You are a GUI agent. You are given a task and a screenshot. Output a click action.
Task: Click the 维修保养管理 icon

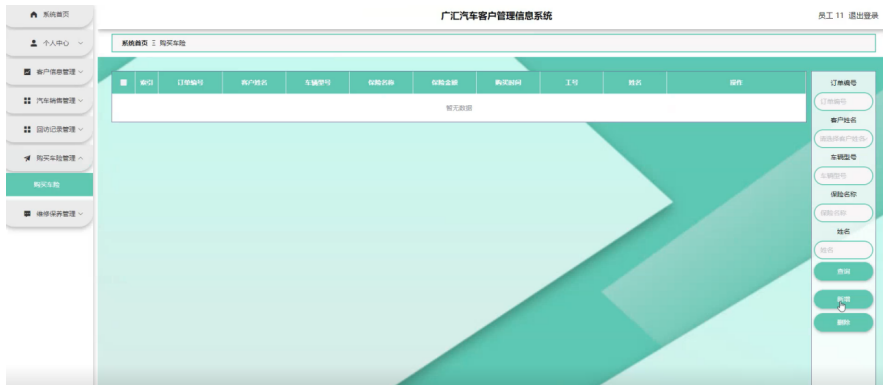(x=27, y=214)
